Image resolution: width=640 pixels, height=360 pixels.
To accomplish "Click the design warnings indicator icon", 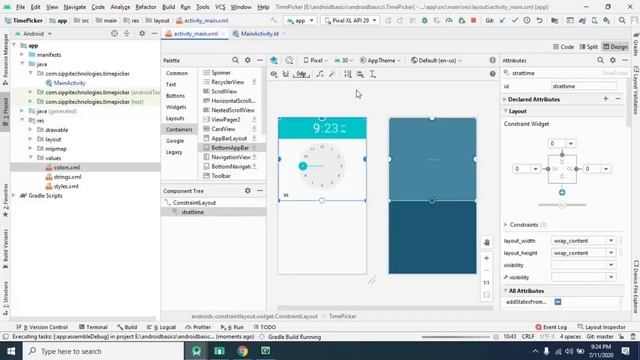I will pyautogui.click(x=493, y=60).
